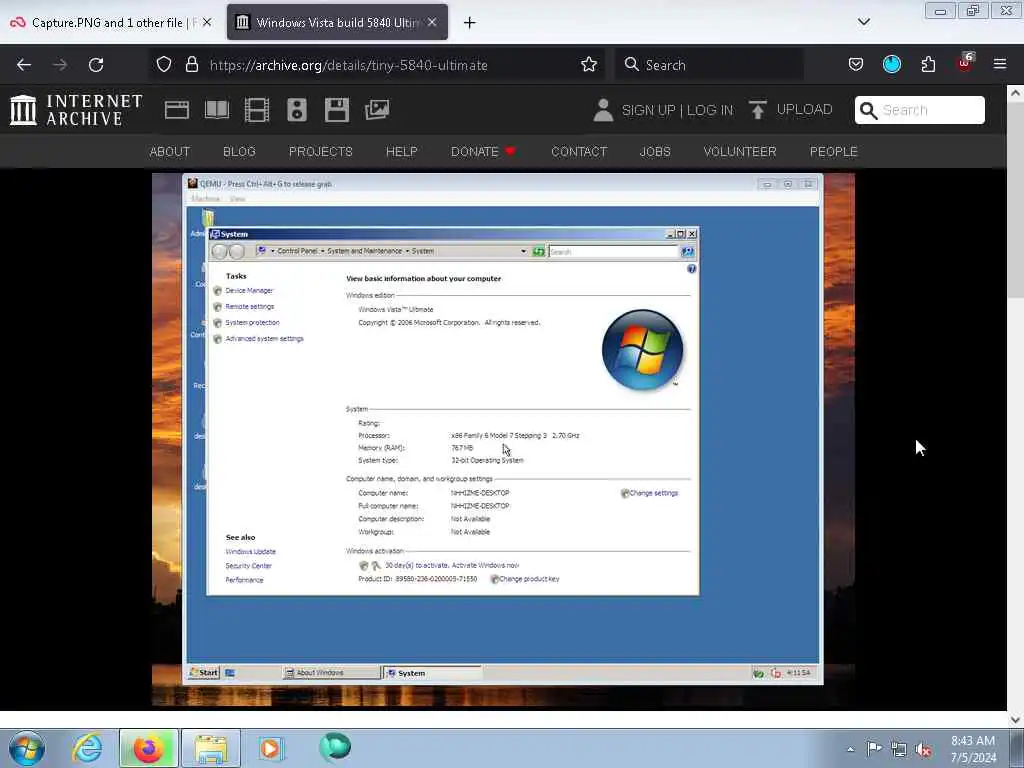Viewport: 1024px width, 768px height.
Task: Reload the page with the refresh icon
Action: click(x=96, y=65)
